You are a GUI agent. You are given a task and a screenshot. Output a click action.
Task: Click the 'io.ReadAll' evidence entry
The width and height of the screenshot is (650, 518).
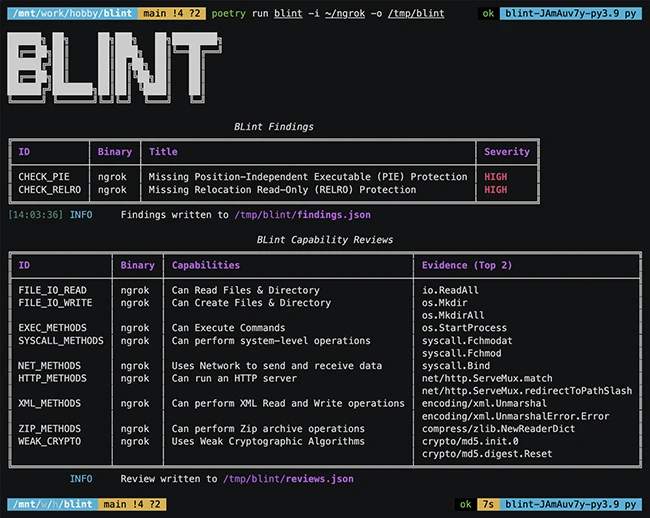(450, 290)
